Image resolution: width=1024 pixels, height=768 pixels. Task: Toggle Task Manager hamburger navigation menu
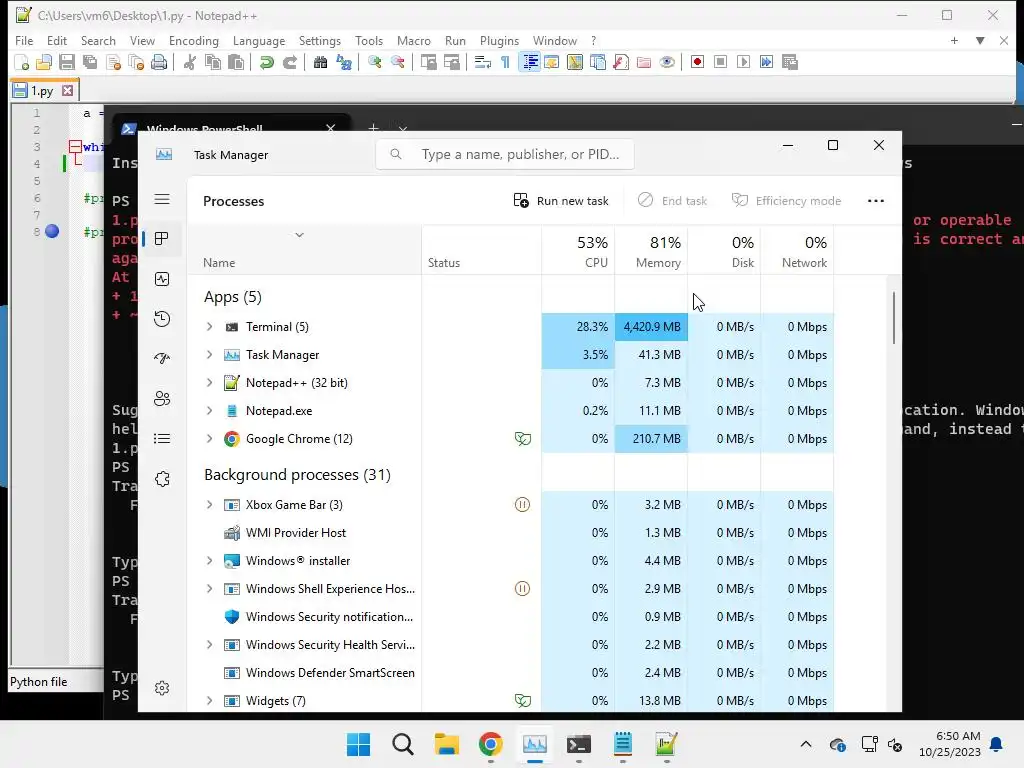tap(162, 199)
